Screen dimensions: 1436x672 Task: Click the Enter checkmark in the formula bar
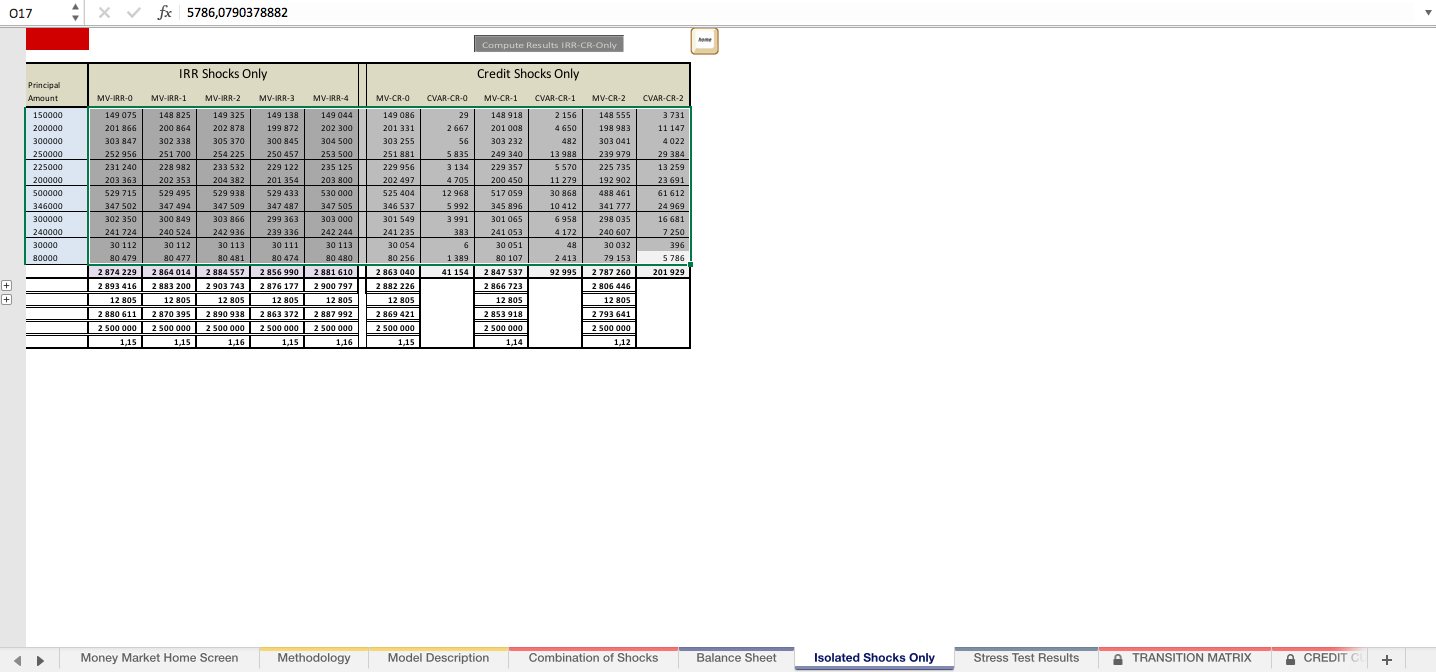click(x=133, y=14)
